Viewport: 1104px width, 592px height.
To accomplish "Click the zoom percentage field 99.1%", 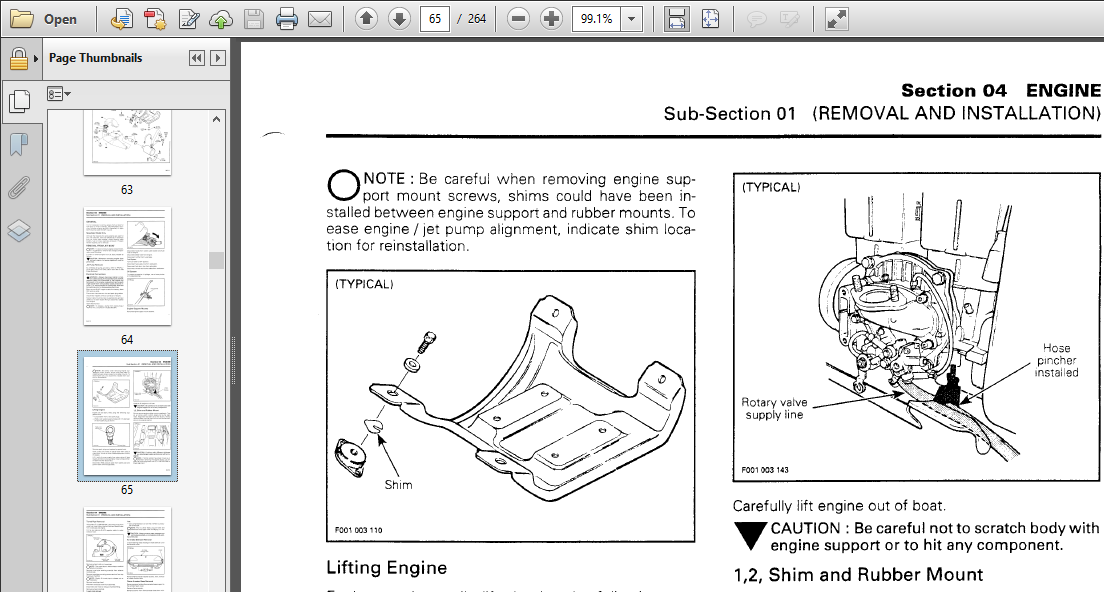I will tap(596, 19).
